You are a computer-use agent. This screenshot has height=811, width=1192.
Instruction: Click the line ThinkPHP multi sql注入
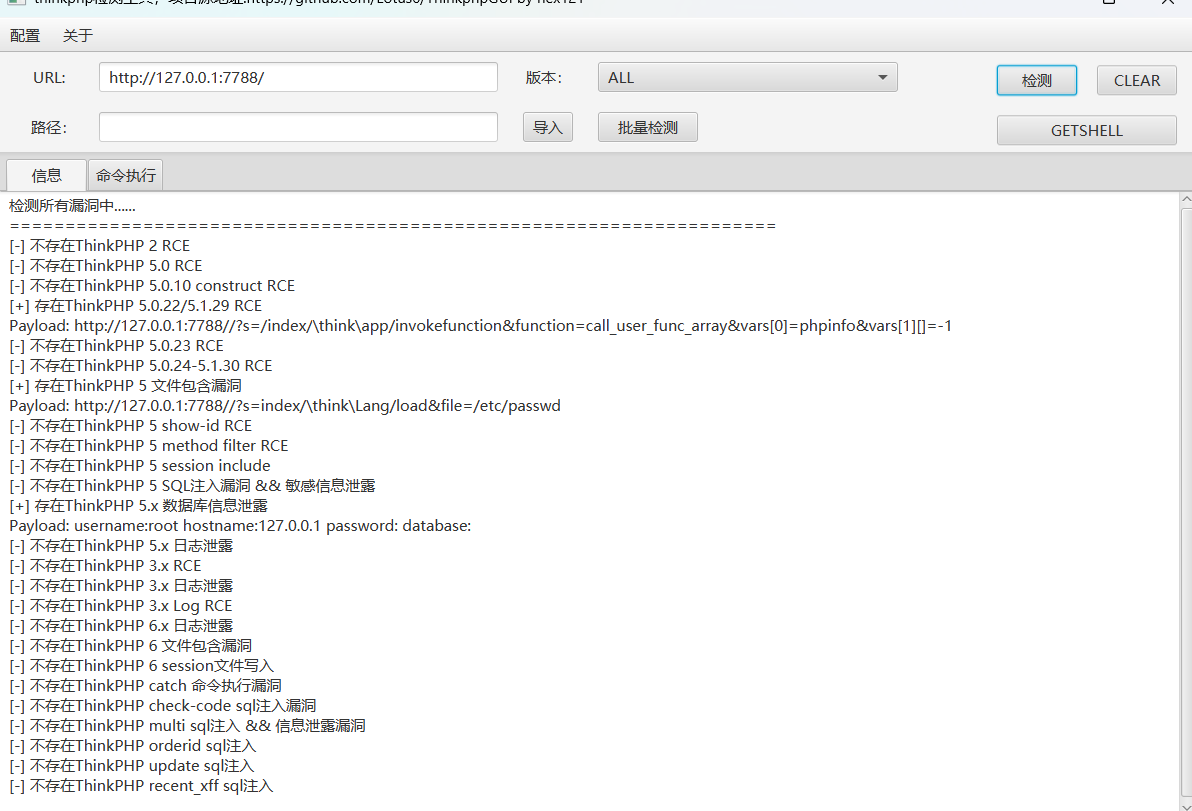coord(187,726)
